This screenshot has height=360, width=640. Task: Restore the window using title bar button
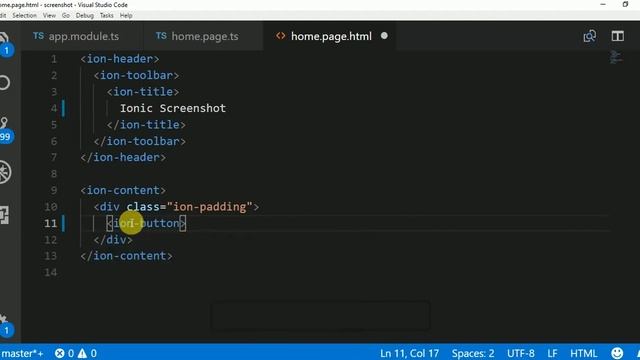click(625, 4)
